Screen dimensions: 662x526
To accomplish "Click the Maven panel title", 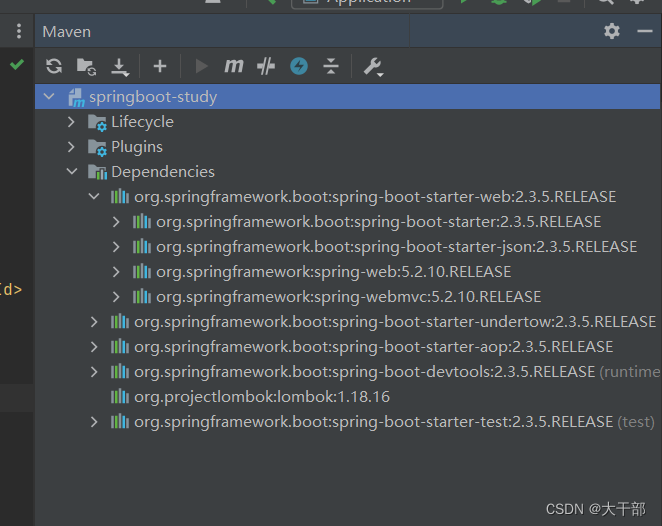I will 67,32.
